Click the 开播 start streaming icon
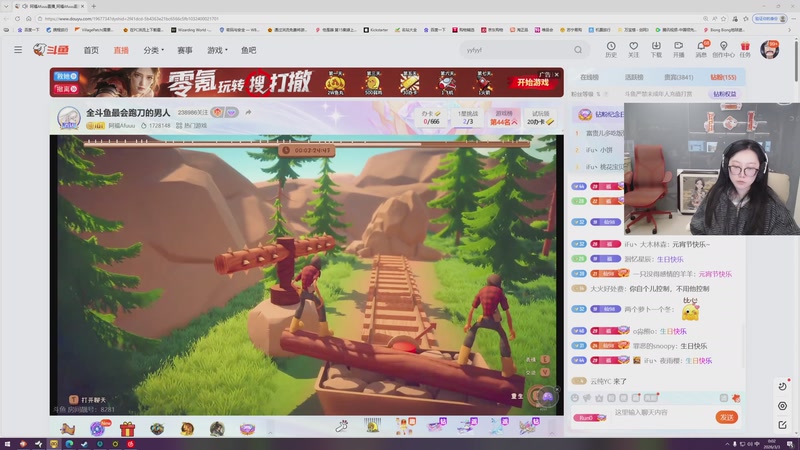 [x=679, y=49]
